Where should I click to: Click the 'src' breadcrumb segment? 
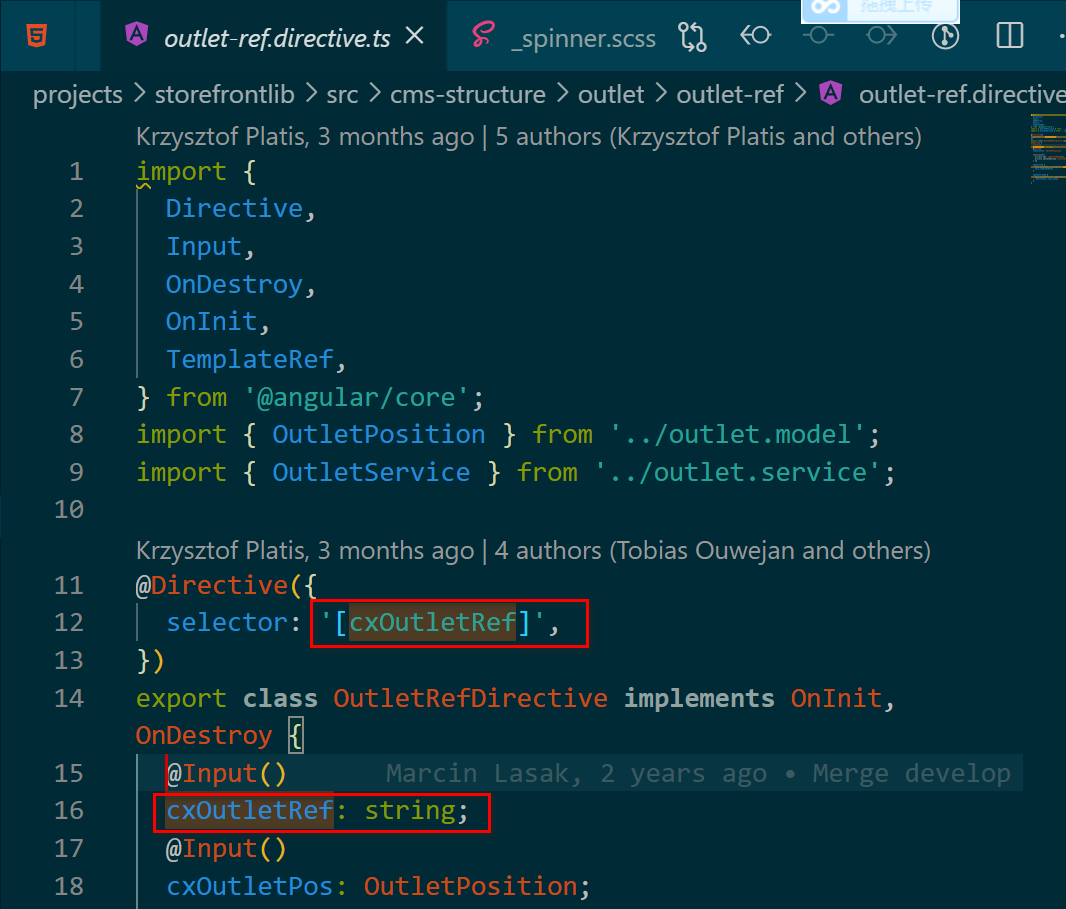tap(342, 95)
